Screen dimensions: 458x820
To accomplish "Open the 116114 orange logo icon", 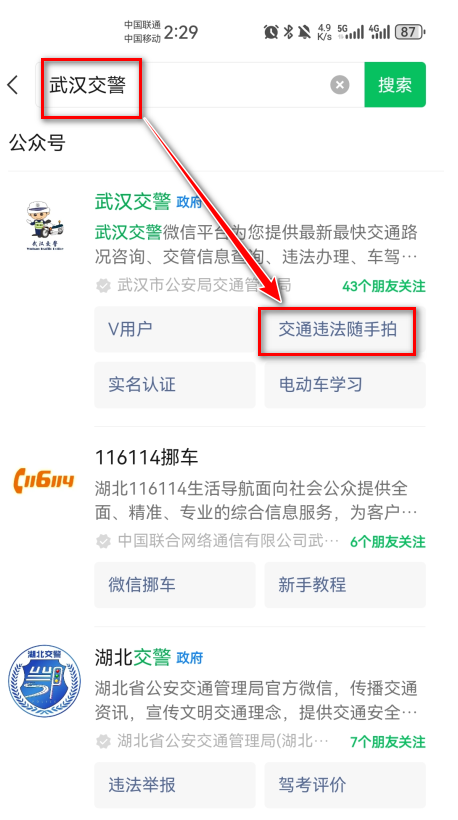I will [x=44, y=480].
